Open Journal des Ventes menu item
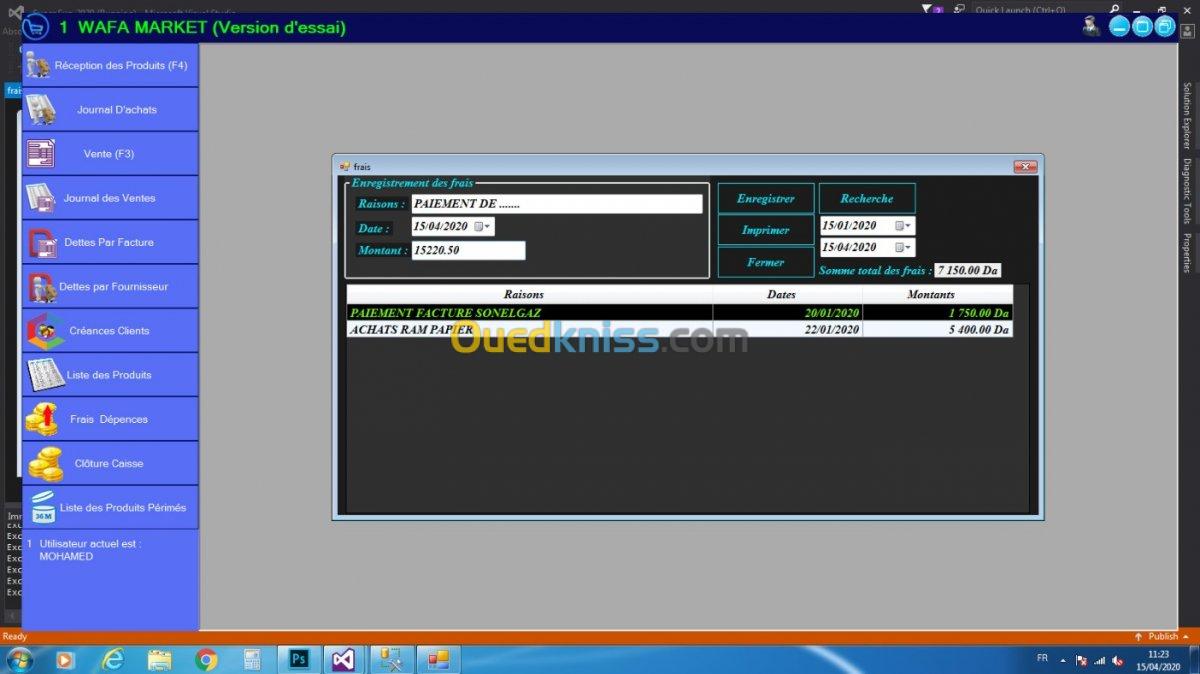1200x674 pixels. (x=110, y=198)
